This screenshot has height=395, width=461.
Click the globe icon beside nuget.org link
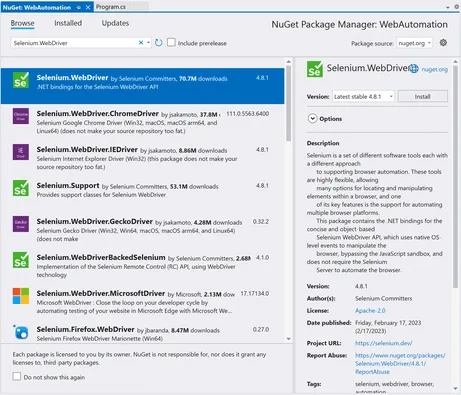tap(414, 69)
